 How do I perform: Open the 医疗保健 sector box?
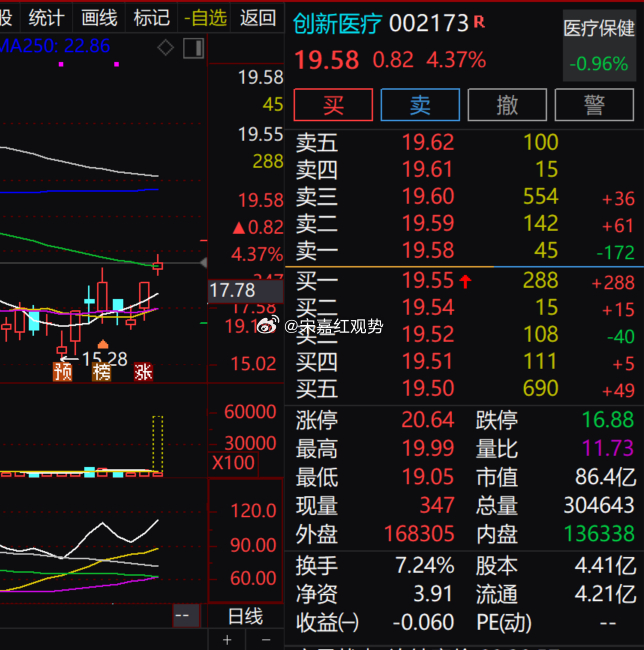599,46
